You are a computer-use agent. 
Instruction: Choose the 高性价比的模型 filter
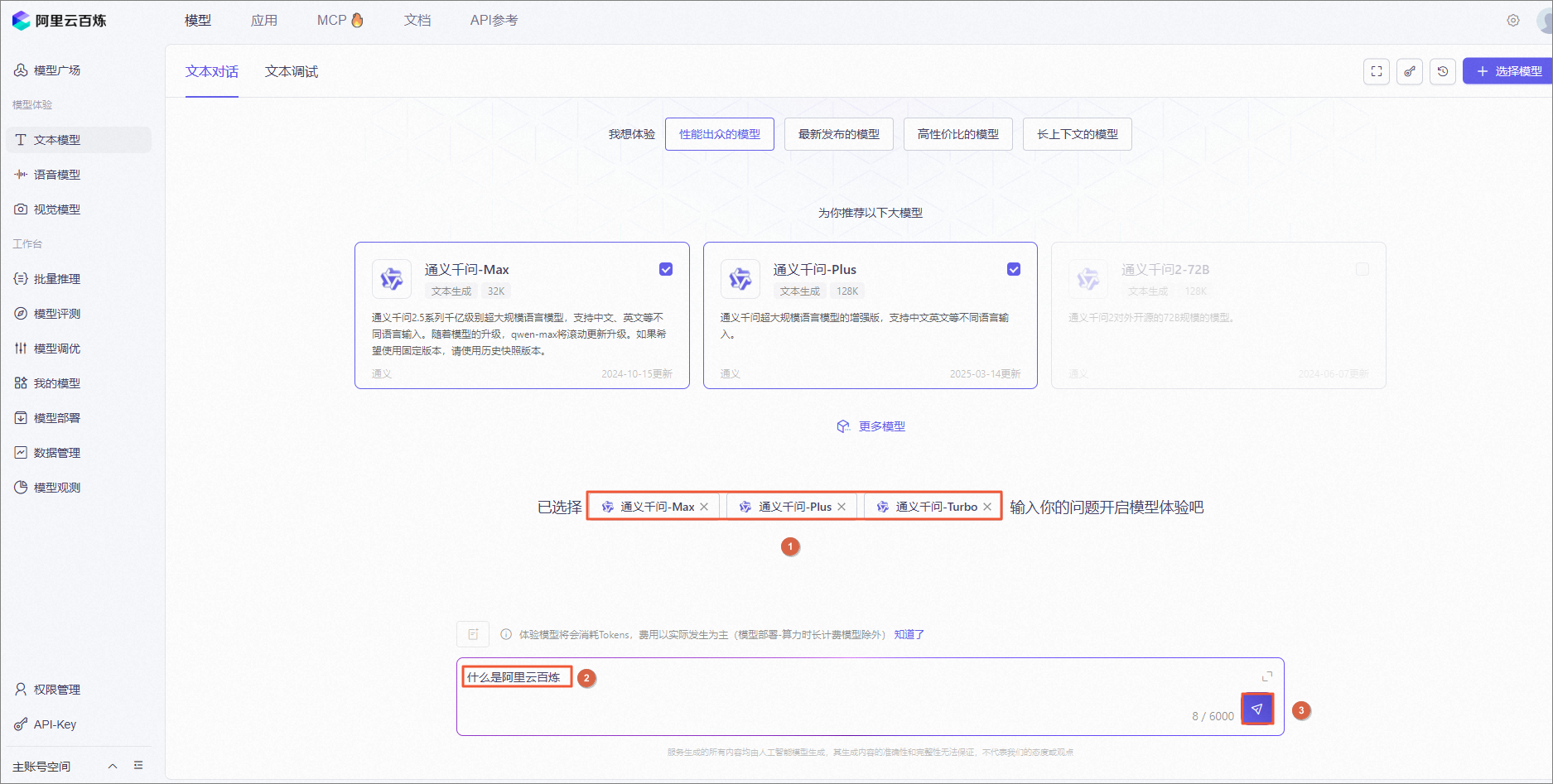[x=958, y=134]
